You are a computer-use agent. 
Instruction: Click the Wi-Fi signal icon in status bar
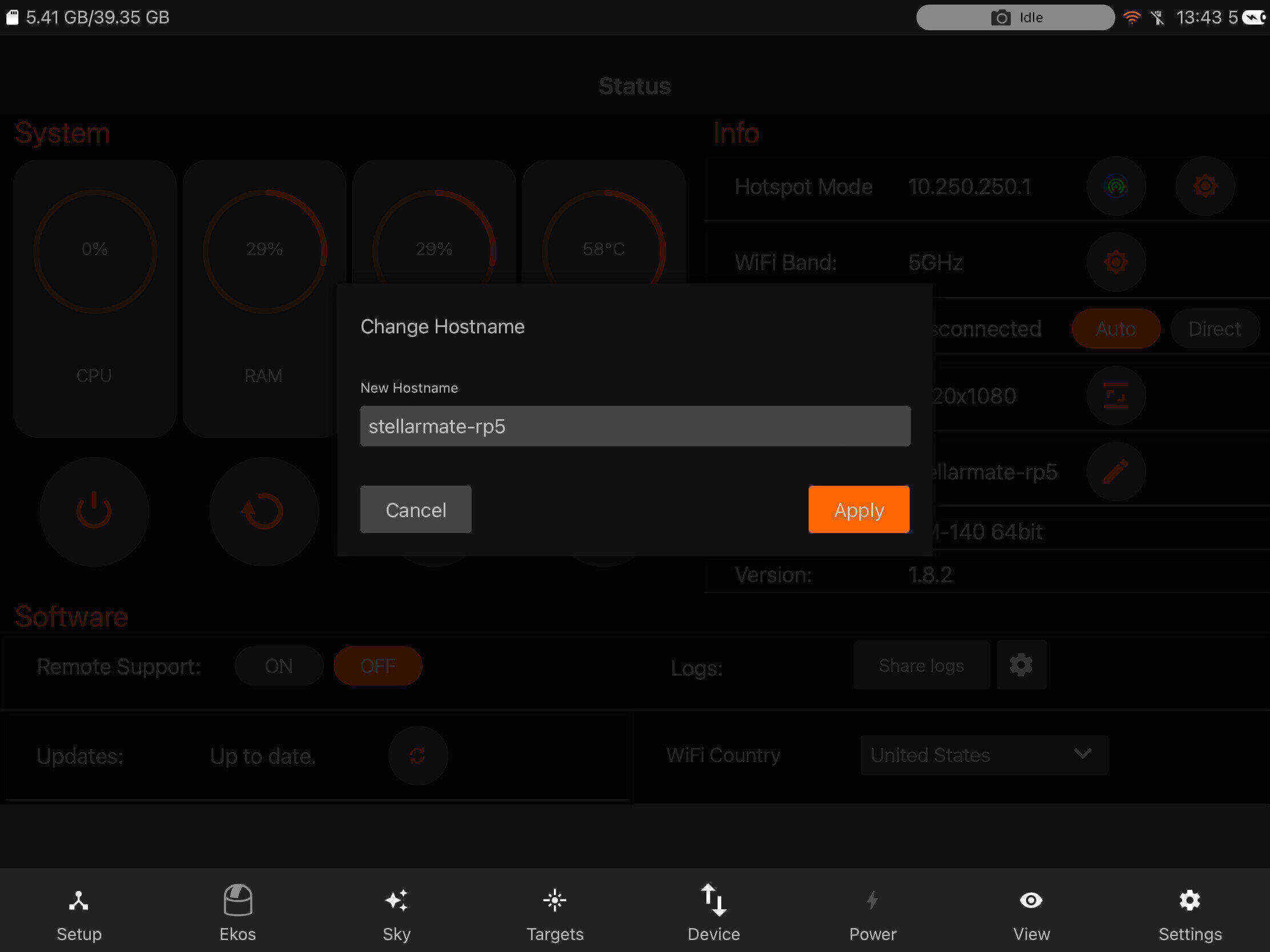click(1132, 18)
